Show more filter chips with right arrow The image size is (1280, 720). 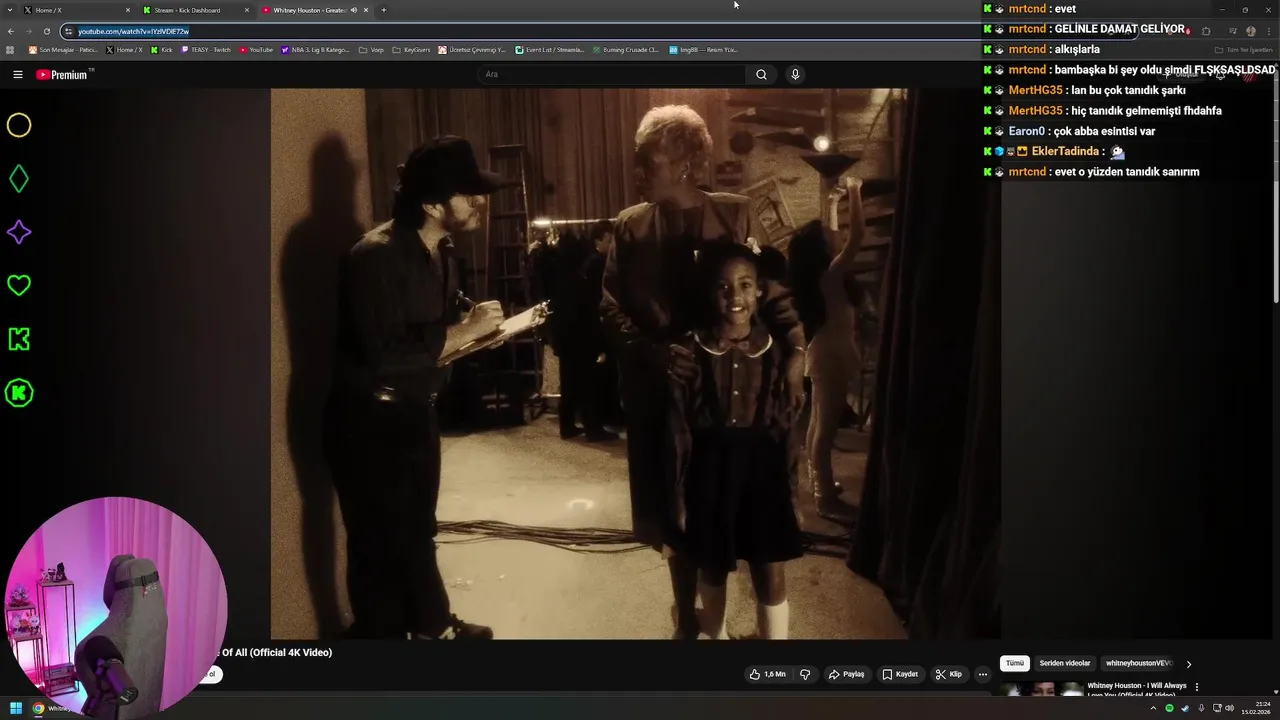pyautogui.click(x=1189, y=663)
